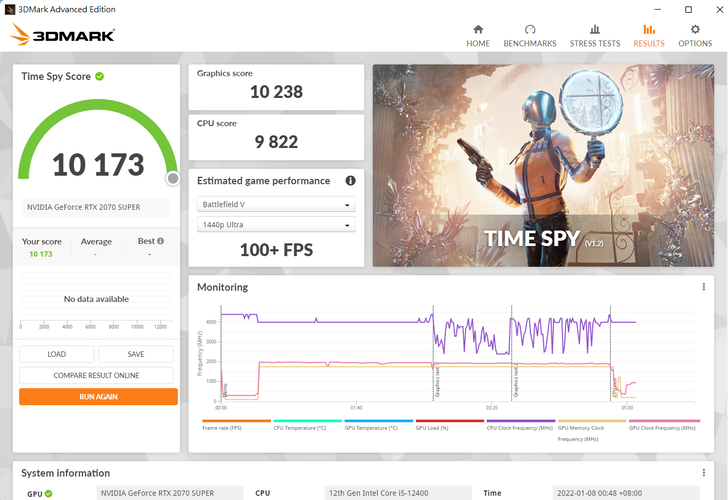Image resolution: width=728 pixels, height=500 pixels.
Task: Click the GPU name in System information
Action: tap(170, 493)
